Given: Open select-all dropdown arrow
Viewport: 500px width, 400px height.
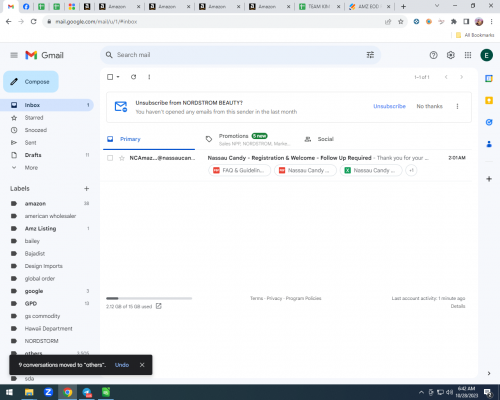Looking at the screenshot, I should click(118, 77).
